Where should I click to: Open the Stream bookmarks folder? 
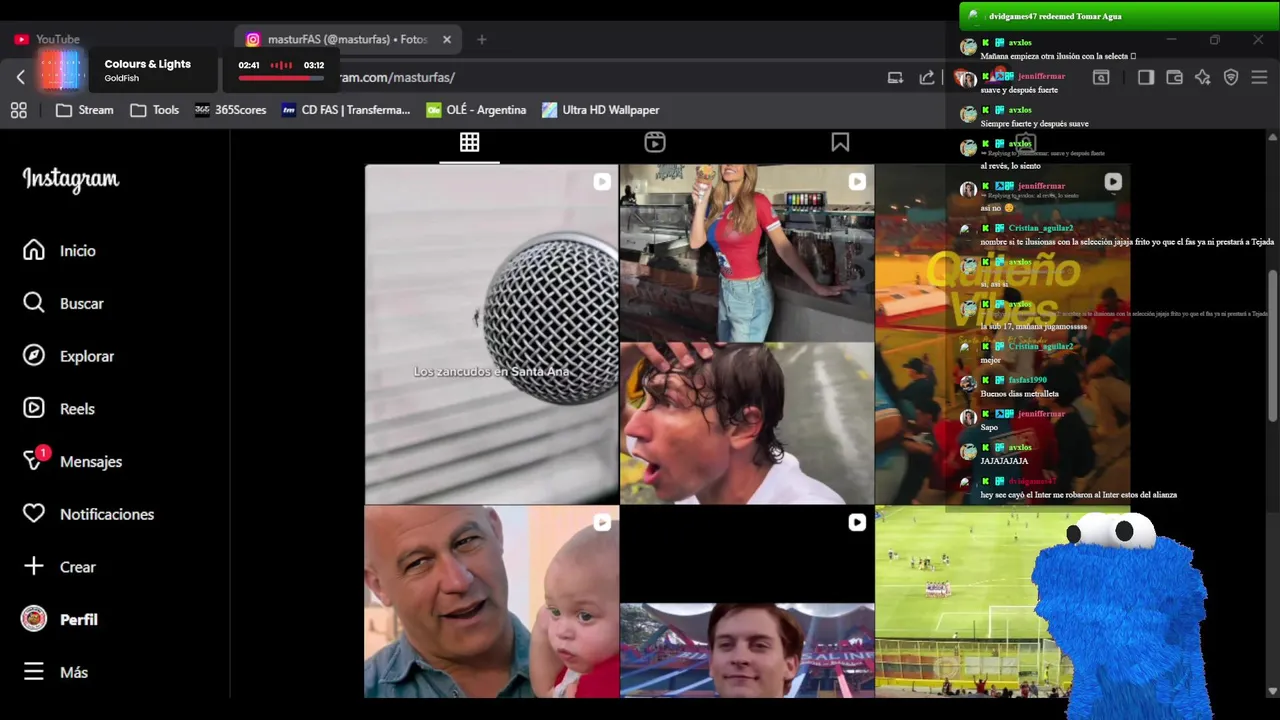point(84,110)
